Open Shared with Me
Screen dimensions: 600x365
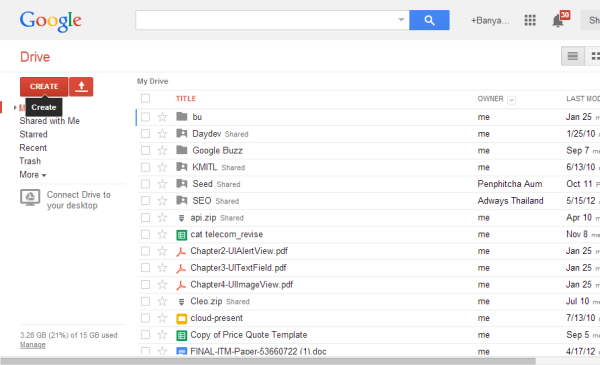[x=49, y=121]
